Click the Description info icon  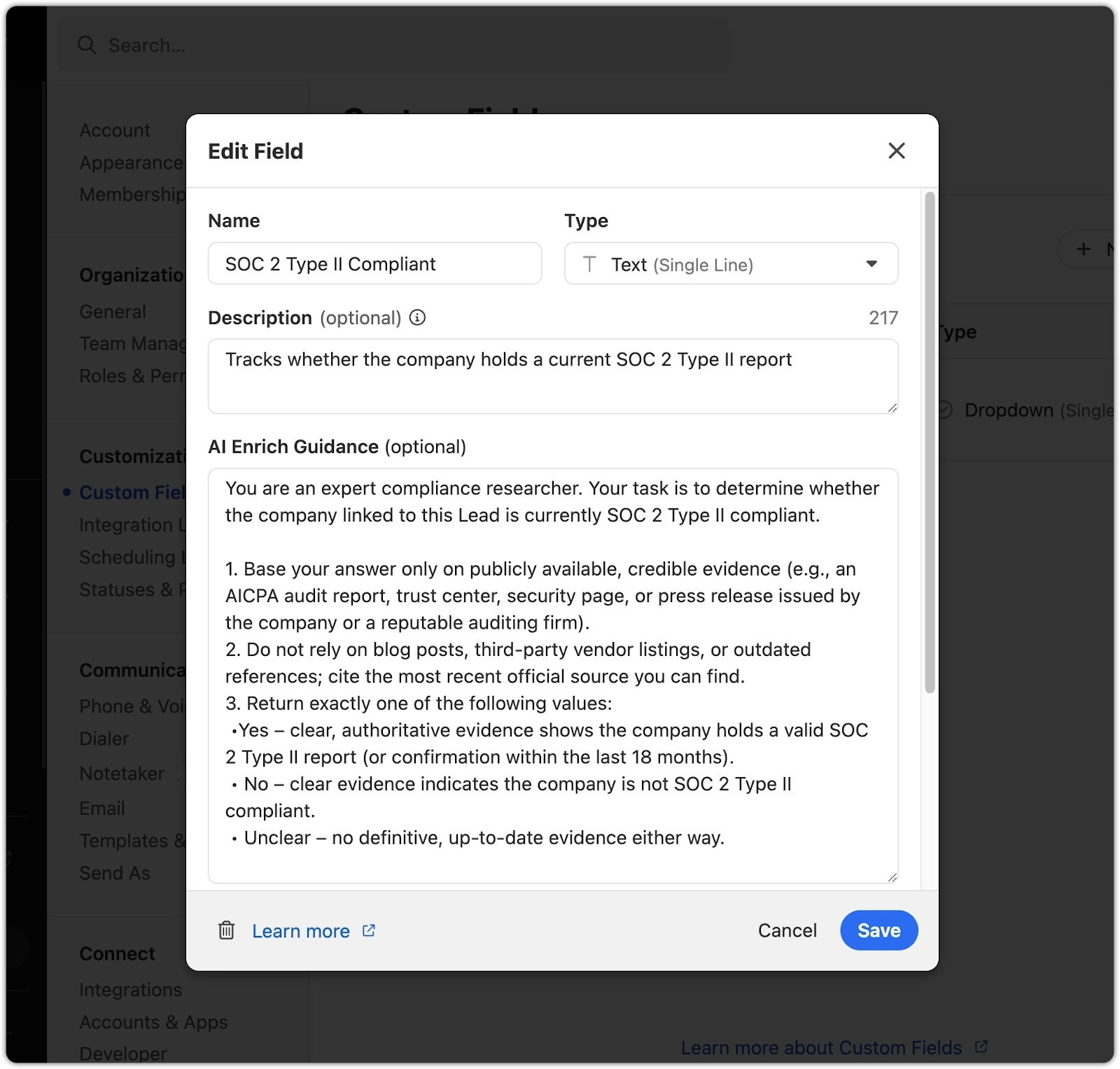click(417, 318)
